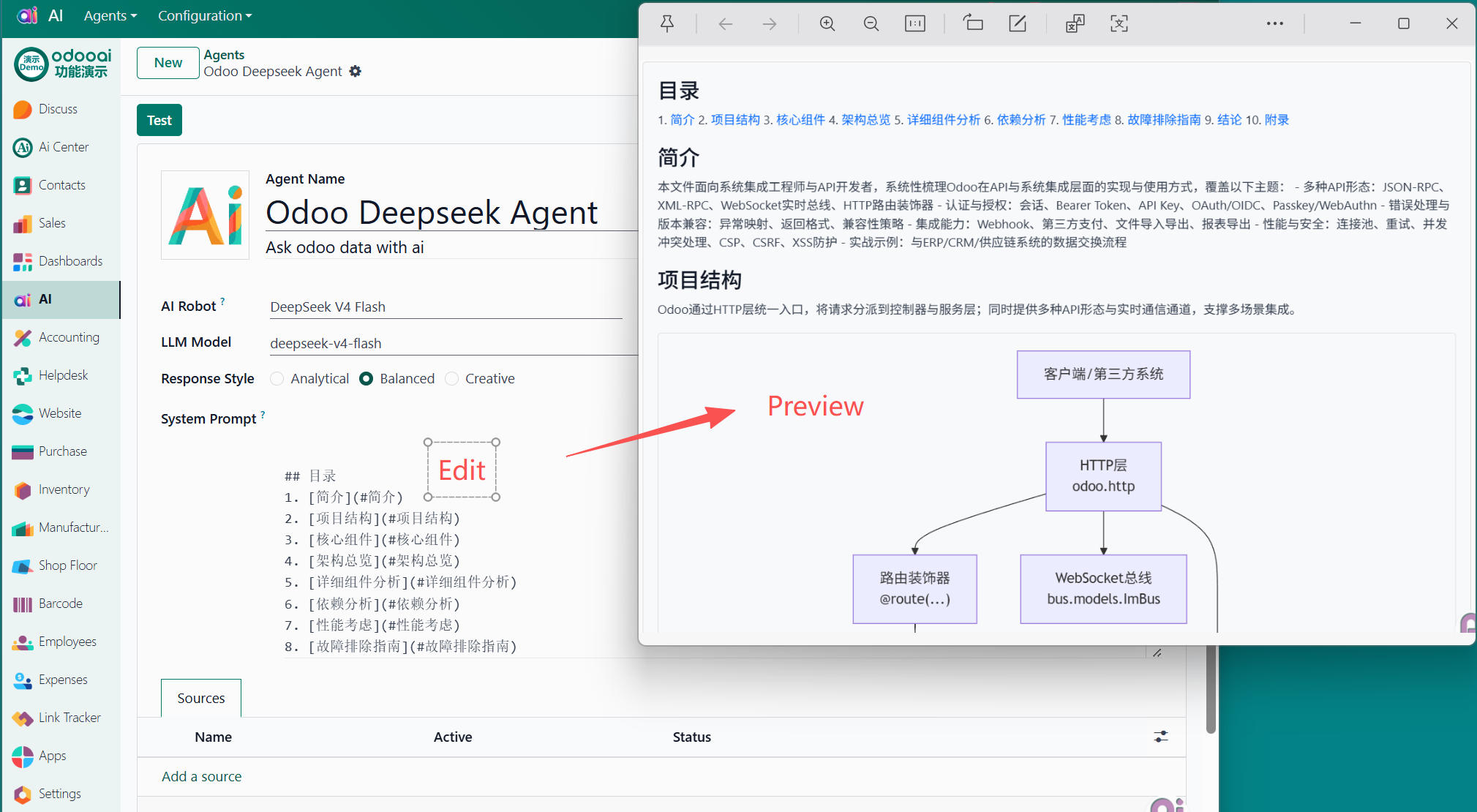Open the Sales app
Screen dimensions: 1477x812
click(61, 223)
